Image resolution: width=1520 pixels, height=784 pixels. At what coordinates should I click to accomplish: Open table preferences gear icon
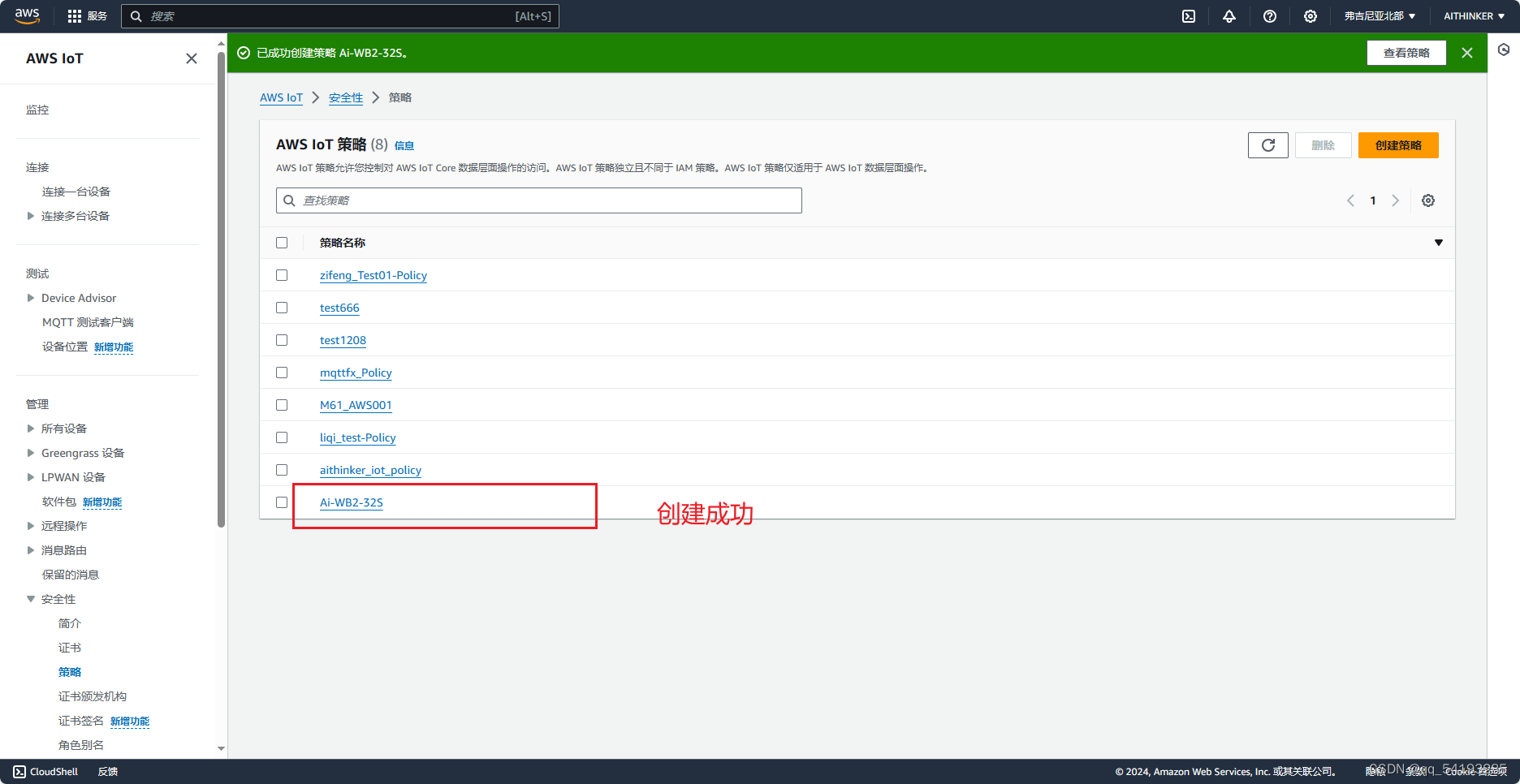(x=1428, y=200)
